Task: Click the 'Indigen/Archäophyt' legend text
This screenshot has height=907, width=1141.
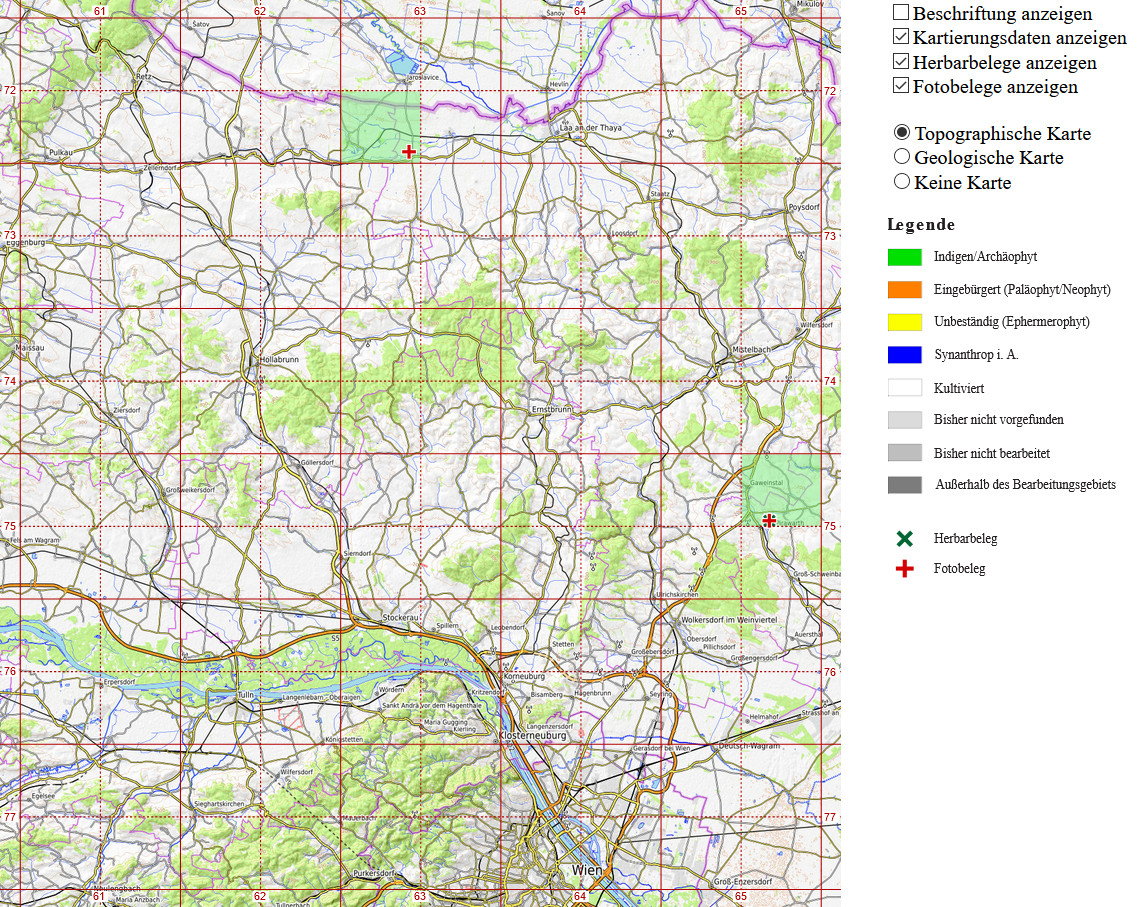Action: [x=985, y=257]
